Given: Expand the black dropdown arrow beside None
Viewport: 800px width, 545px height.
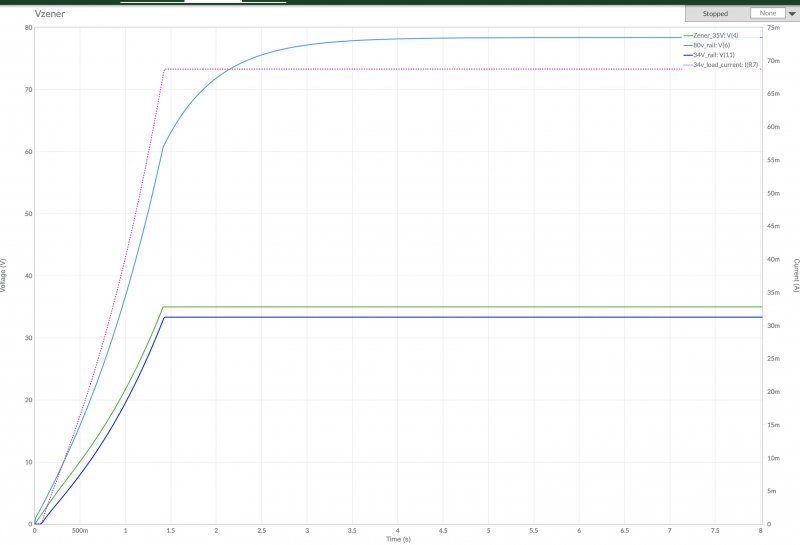Looking at the screenshot, I should [792, 14].
